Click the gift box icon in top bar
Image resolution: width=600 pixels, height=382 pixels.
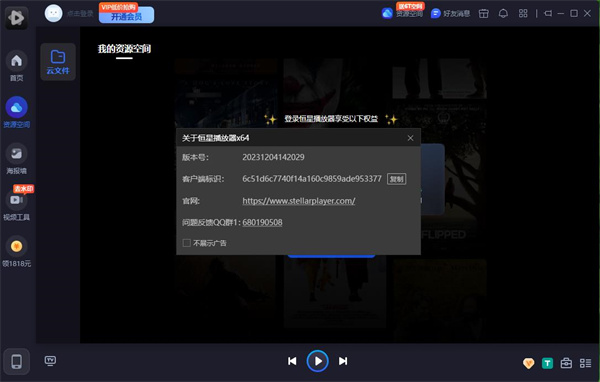tap(484, 13)
